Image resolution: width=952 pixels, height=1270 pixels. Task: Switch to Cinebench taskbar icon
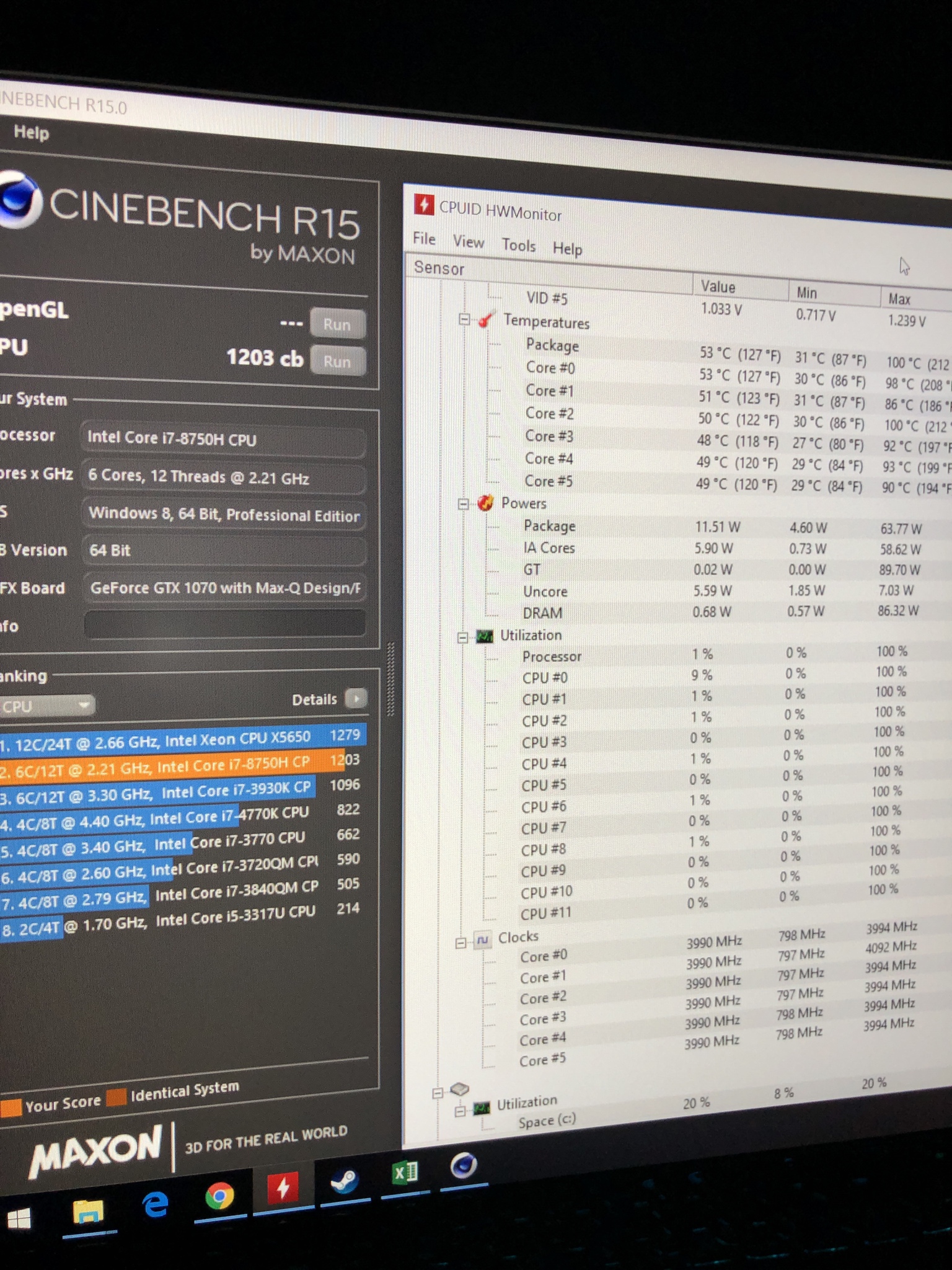pyautogui.click(x=464, y=1165)
